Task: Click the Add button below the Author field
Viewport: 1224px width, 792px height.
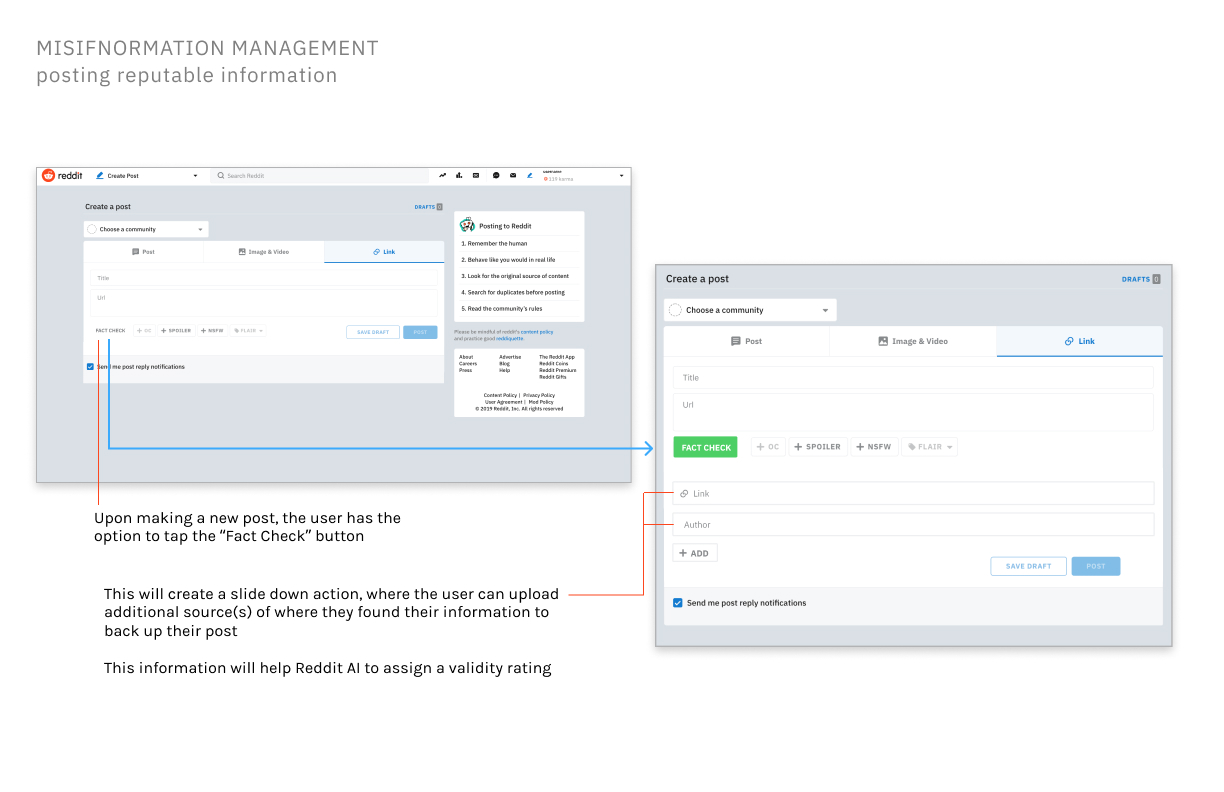Action: pyautogui.click(x=694, y=553)
